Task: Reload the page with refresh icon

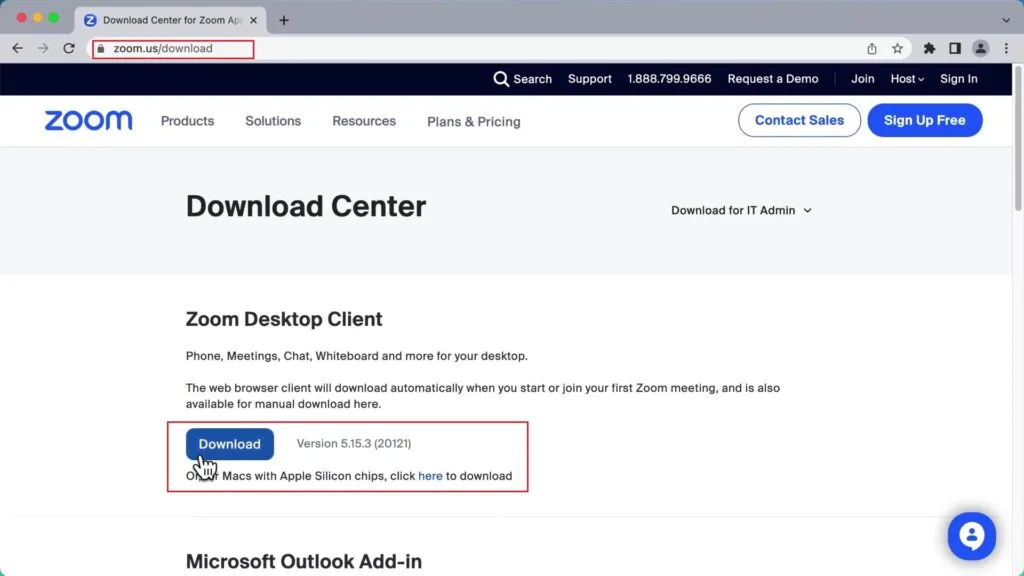Action: click(69, 48)
